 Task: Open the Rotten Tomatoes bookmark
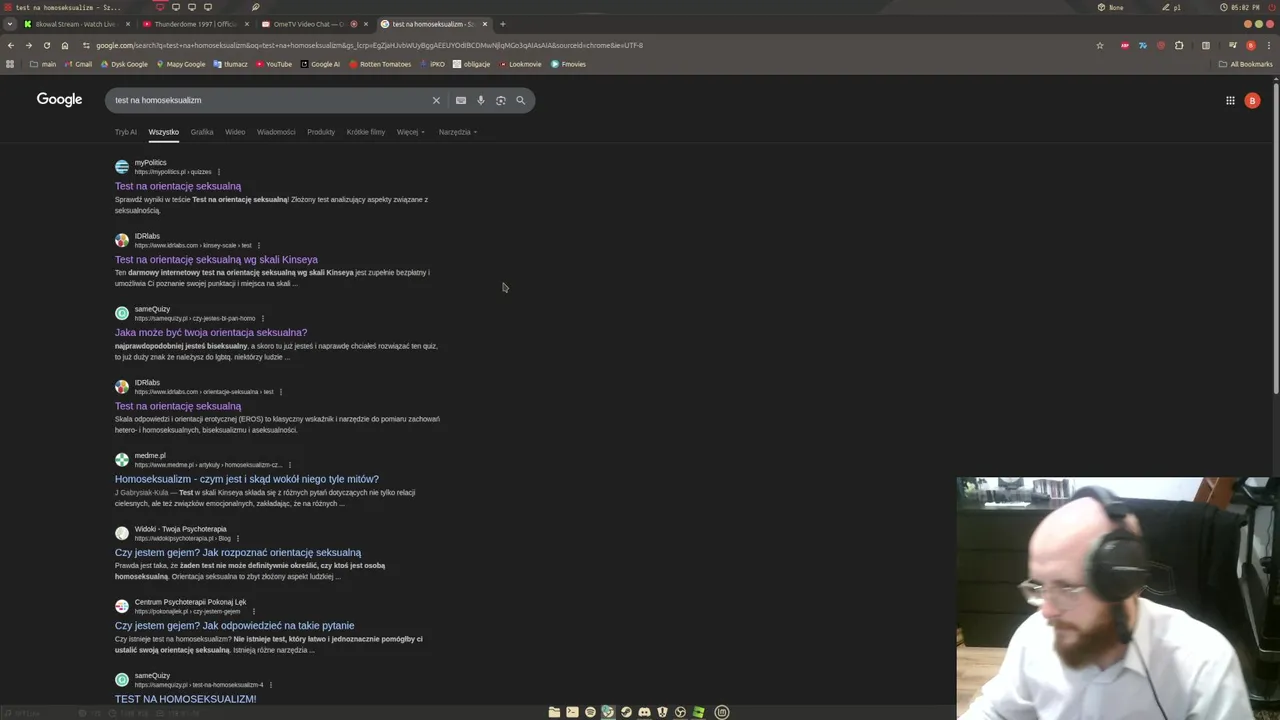click(380, 64)
